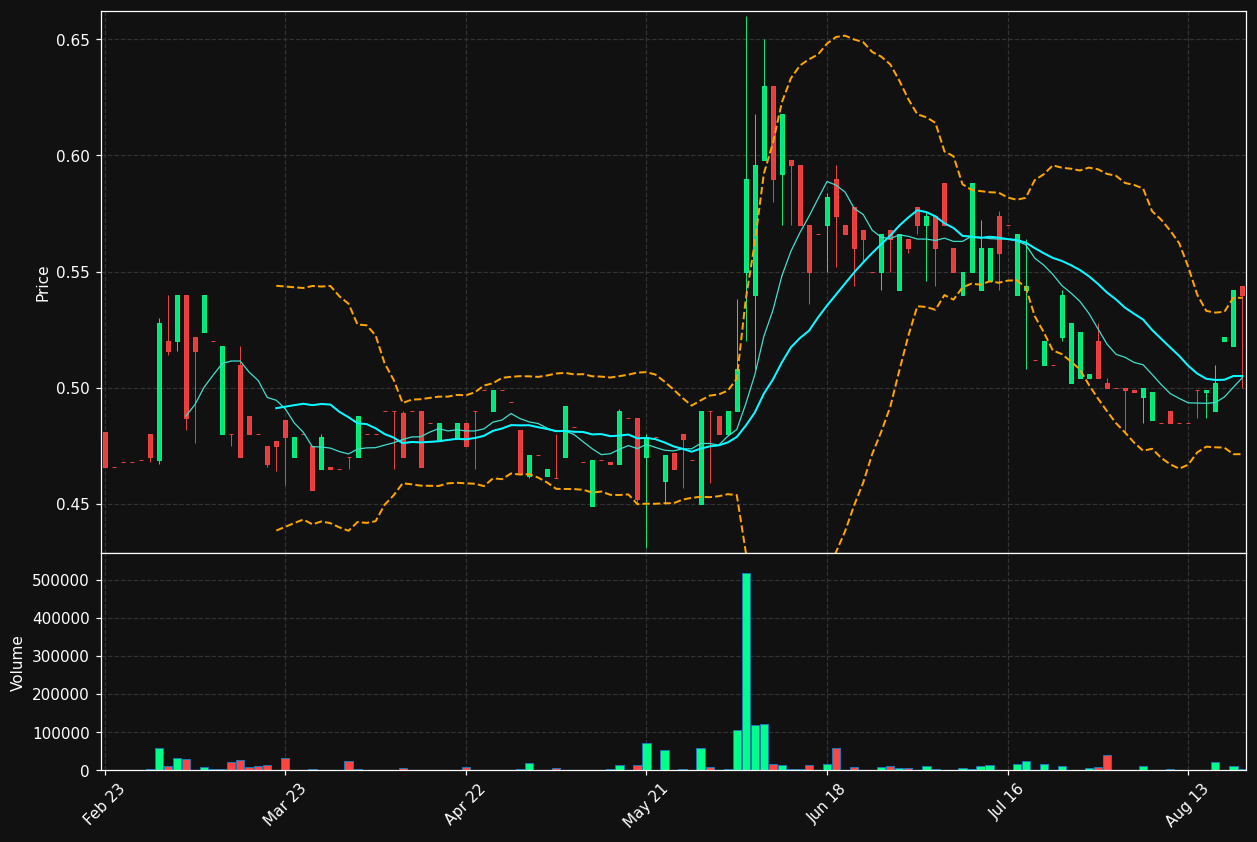Click the 300000 volume axis label
This screenshot has width=1257, height=842.
point(63,657)
